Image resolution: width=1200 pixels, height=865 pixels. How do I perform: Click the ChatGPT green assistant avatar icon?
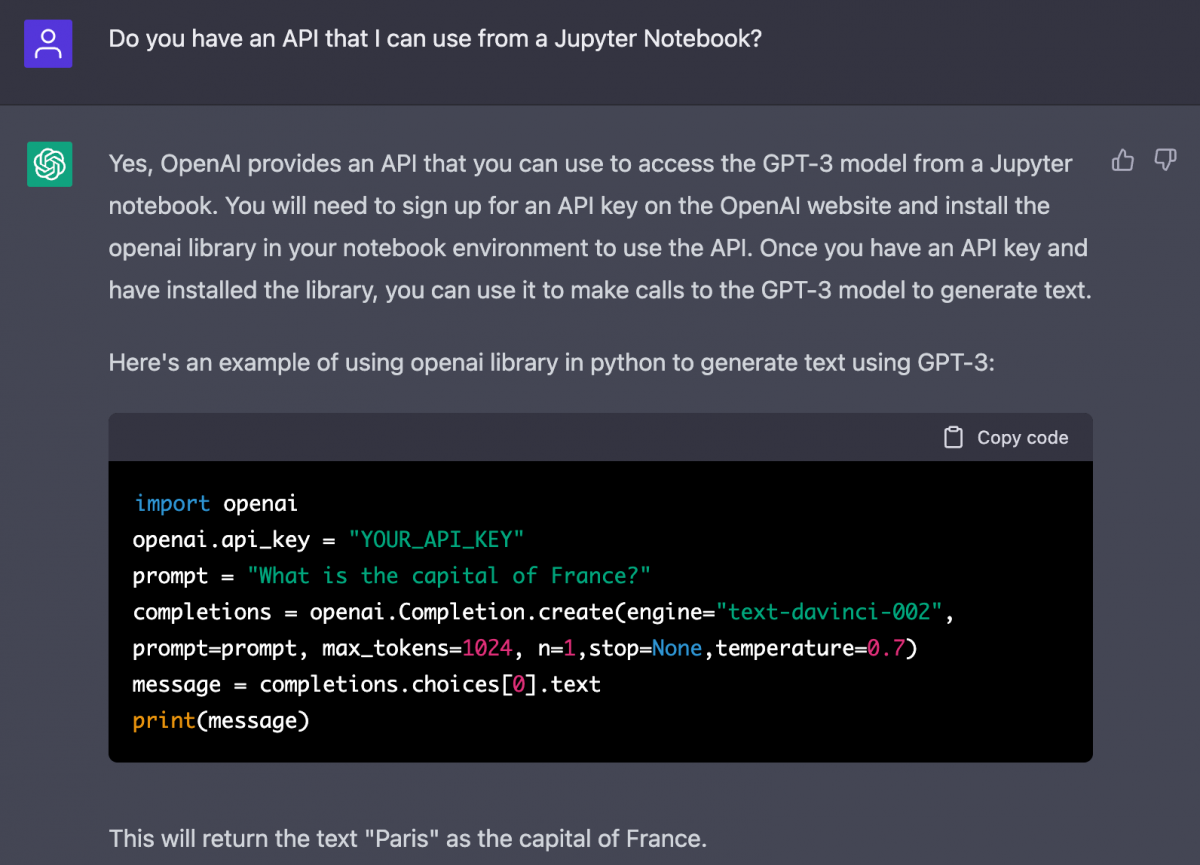(49, 163)
